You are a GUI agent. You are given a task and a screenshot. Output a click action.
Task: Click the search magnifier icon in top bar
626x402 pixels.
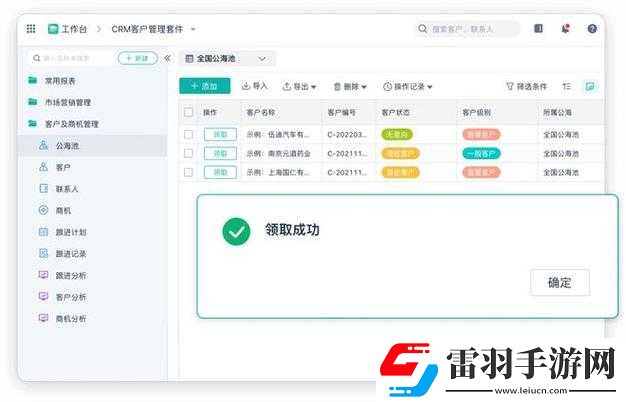[x=422, y=29]
